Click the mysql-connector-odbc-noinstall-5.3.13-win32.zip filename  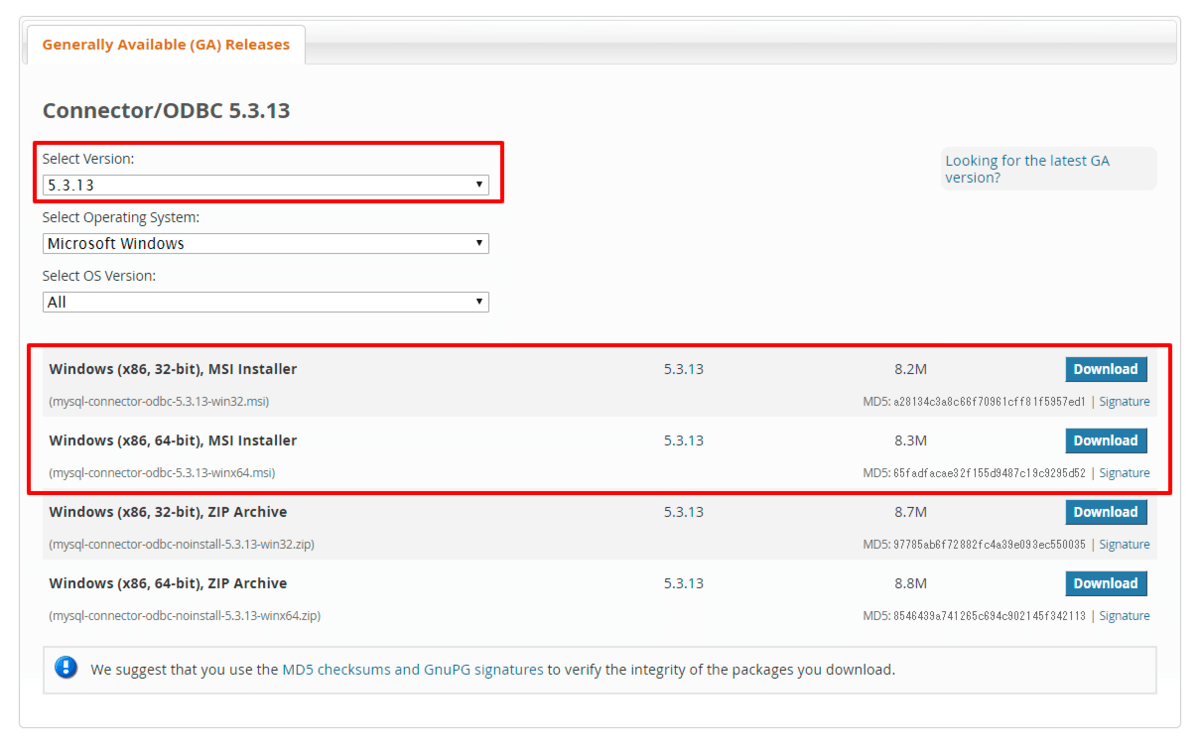182,545
